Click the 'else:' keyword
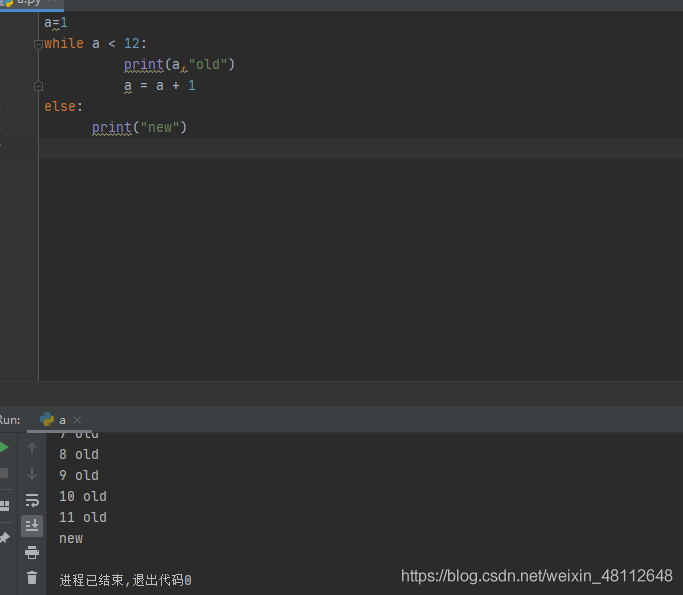This screenshot has height=595, width=683. click(63, 106)
